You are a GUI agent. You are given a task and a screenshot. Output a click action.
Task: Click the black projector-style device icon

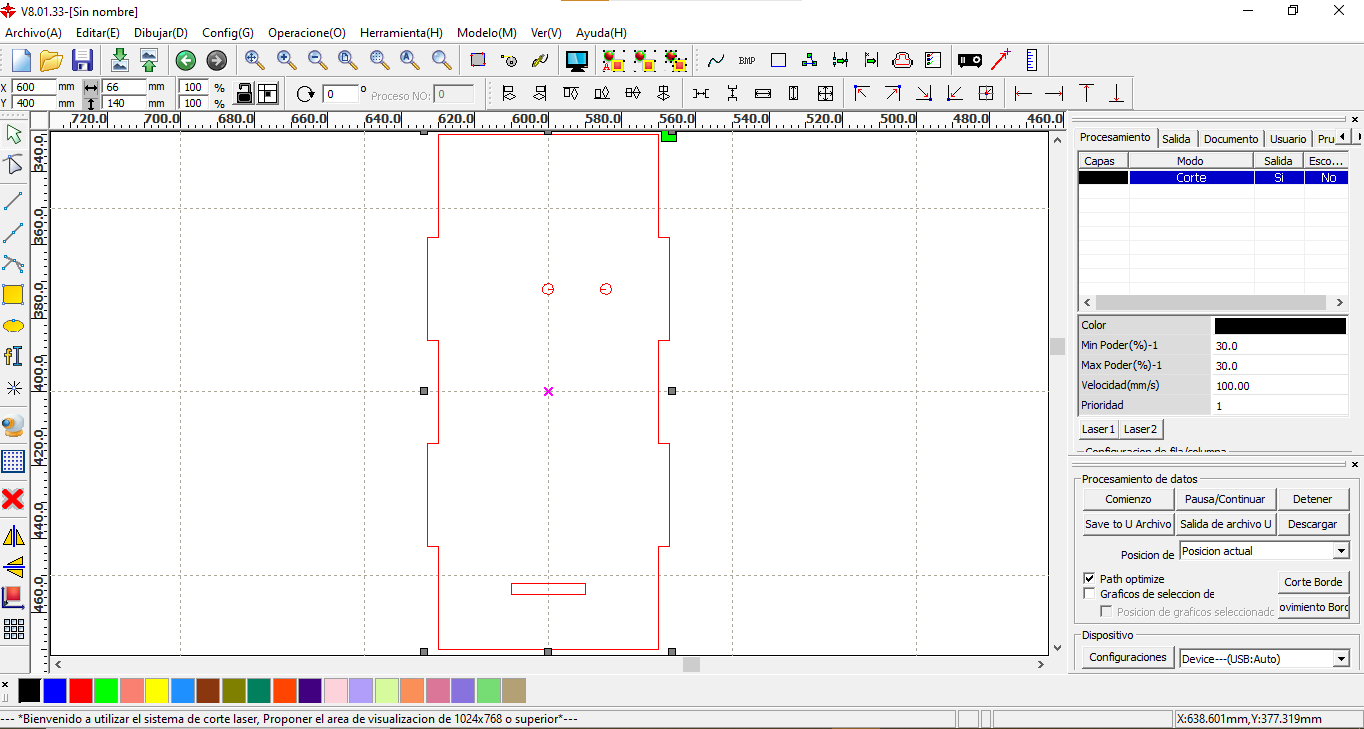(970, 61)
